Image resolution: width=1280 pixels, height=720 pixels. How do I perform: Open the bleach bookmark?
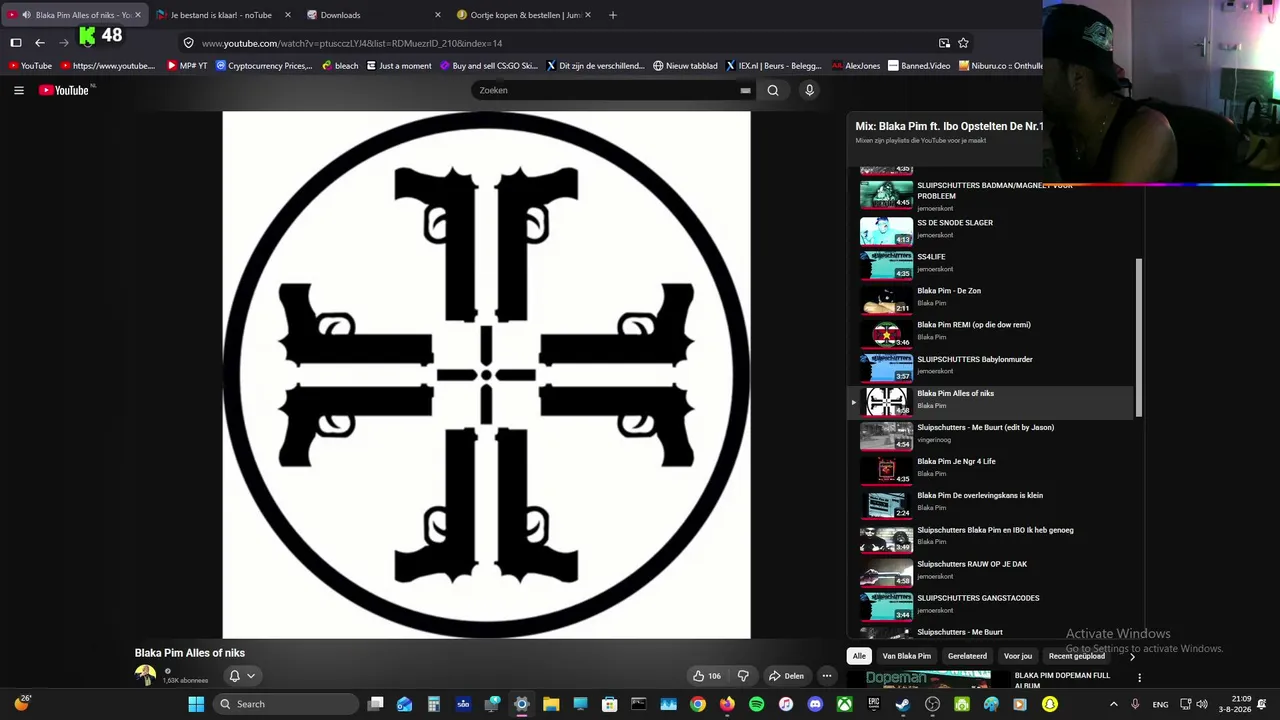click(x=340, y=66)
